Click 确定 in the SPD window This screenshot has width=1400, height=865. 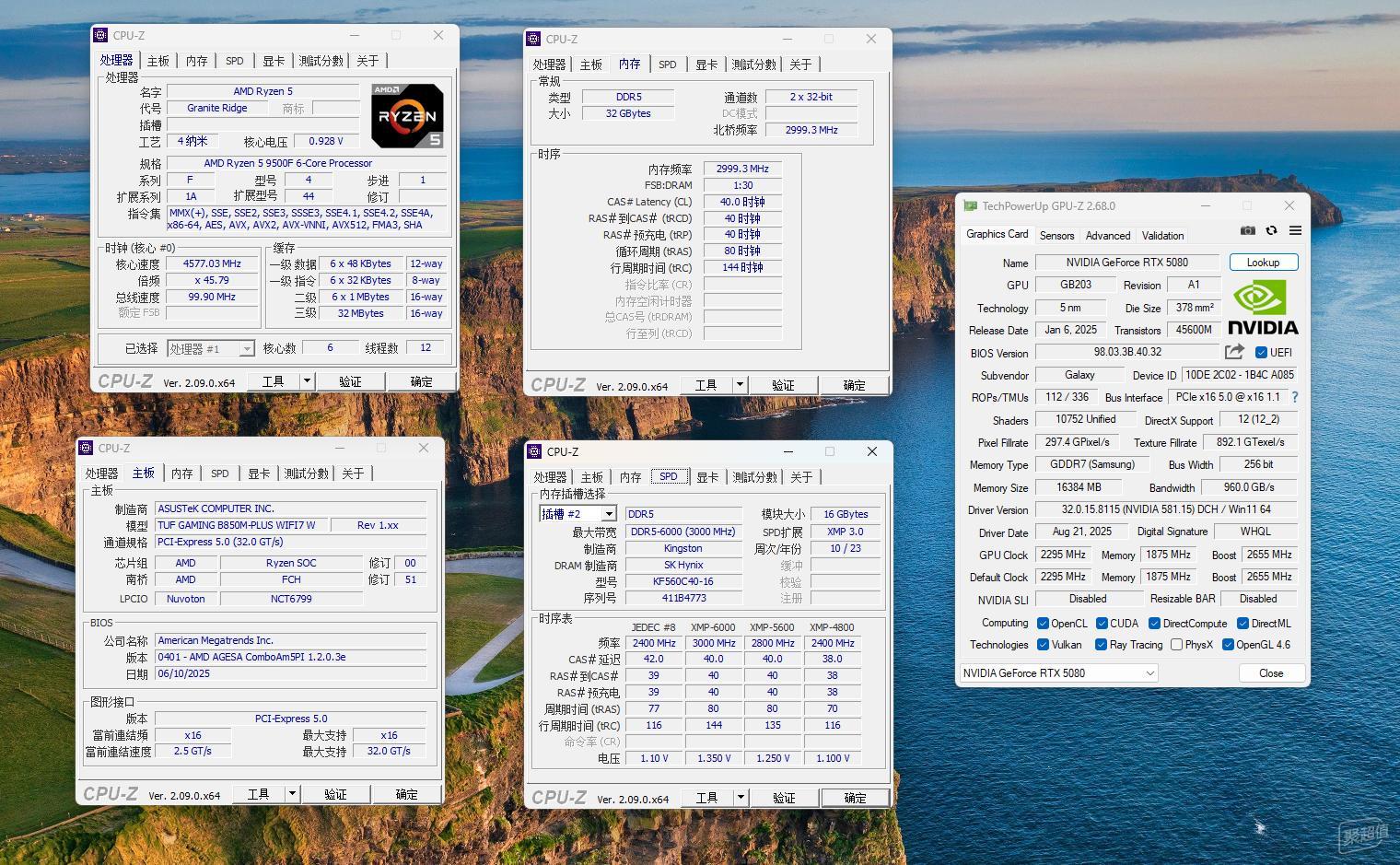(855, 798)
